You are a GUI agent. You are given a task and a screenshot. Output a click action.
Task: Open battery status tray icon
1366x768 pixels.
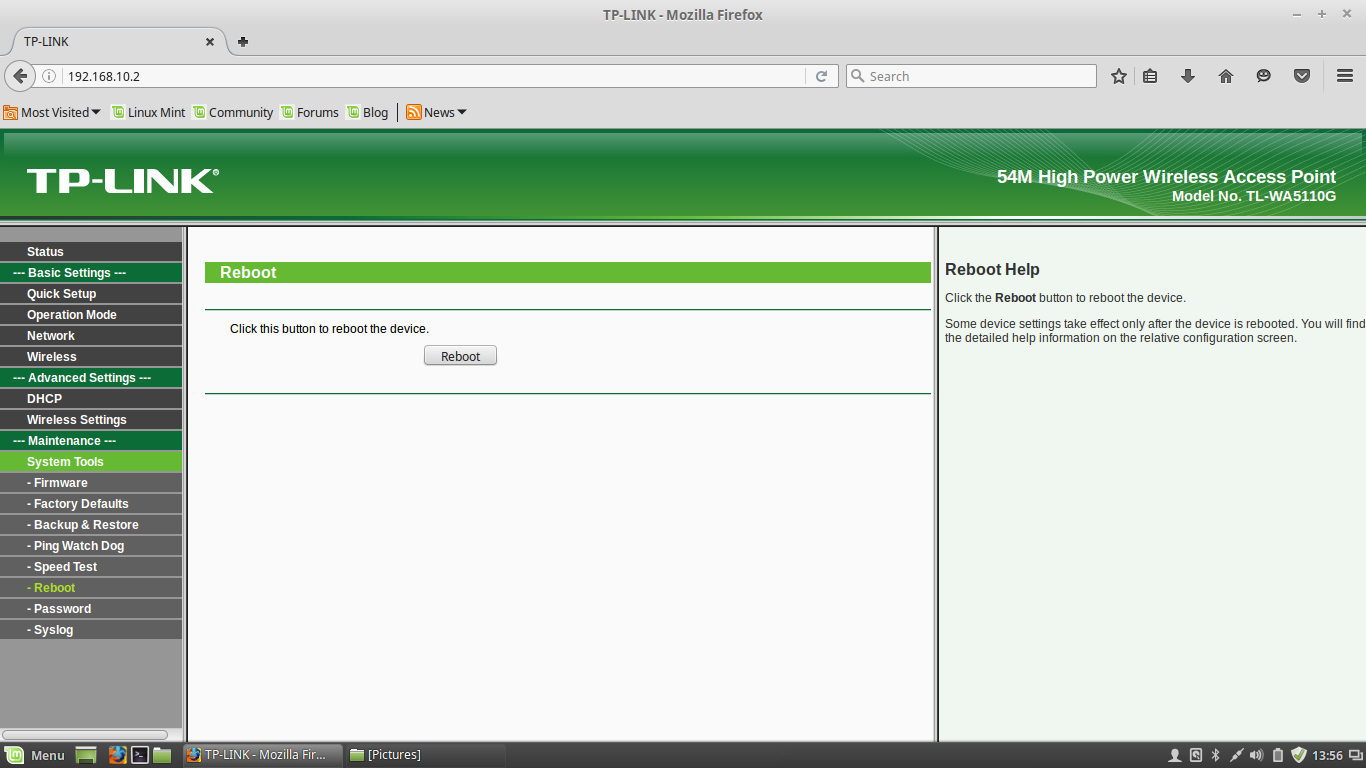1278,755
